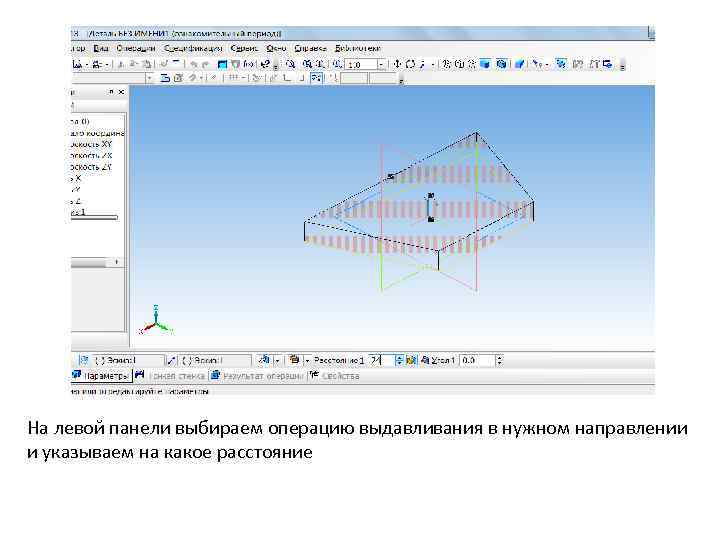Open the zoom scale dropdown arrow
The width and height of the screenshot is (720, 540).
click(x=381, y=65)
